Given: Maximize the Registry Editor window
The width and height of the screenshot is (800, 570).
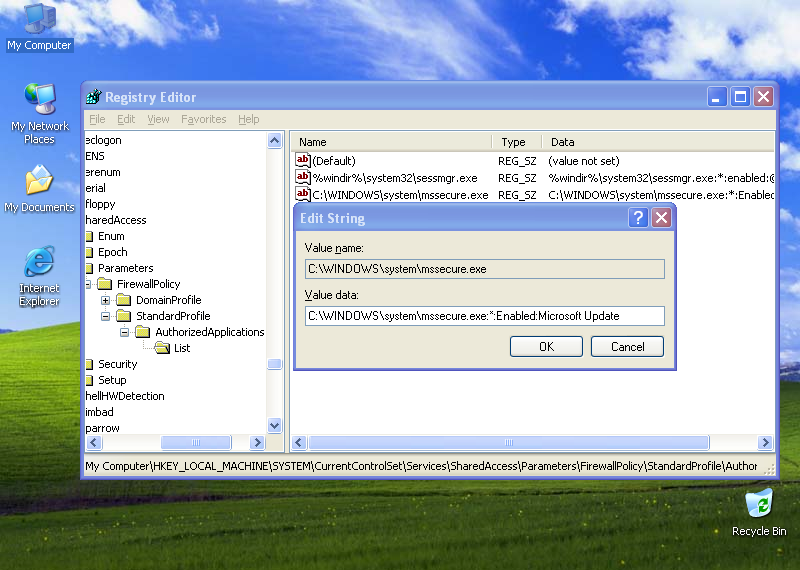Looking at the screenshot, I should 740,96.
